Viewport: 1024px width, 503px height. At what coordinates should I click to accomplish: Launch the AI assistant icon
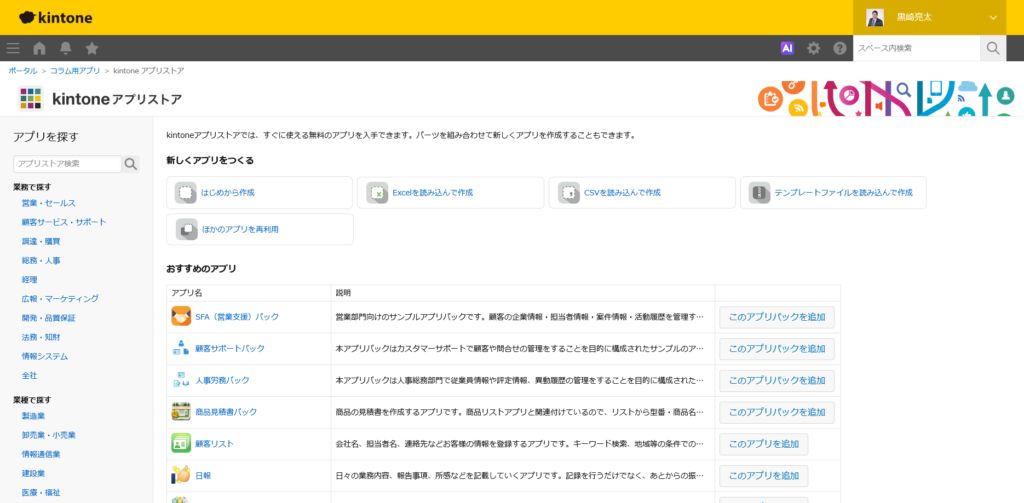[787, 48]
